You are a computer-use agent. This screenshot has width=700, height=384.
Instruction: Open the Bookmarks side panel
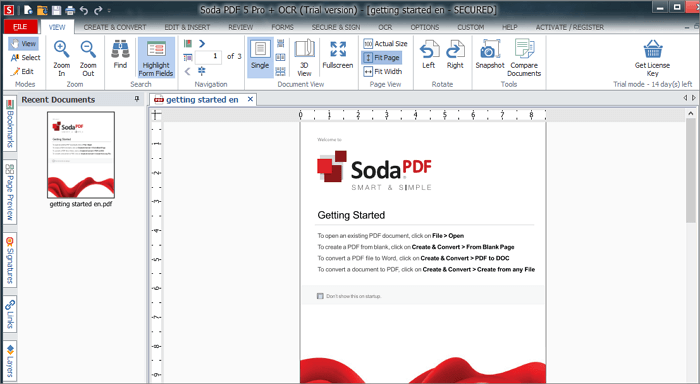10,124
